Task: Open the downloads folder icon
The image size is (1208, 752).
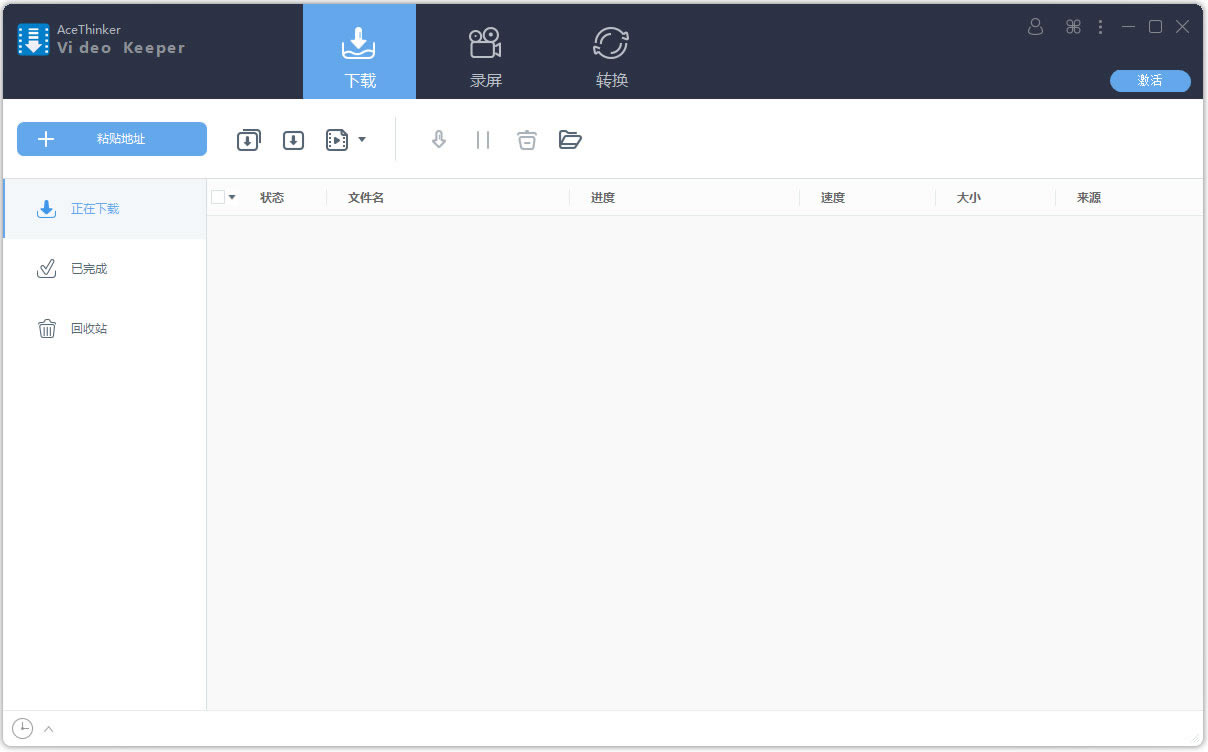Action: click(570, 139)
